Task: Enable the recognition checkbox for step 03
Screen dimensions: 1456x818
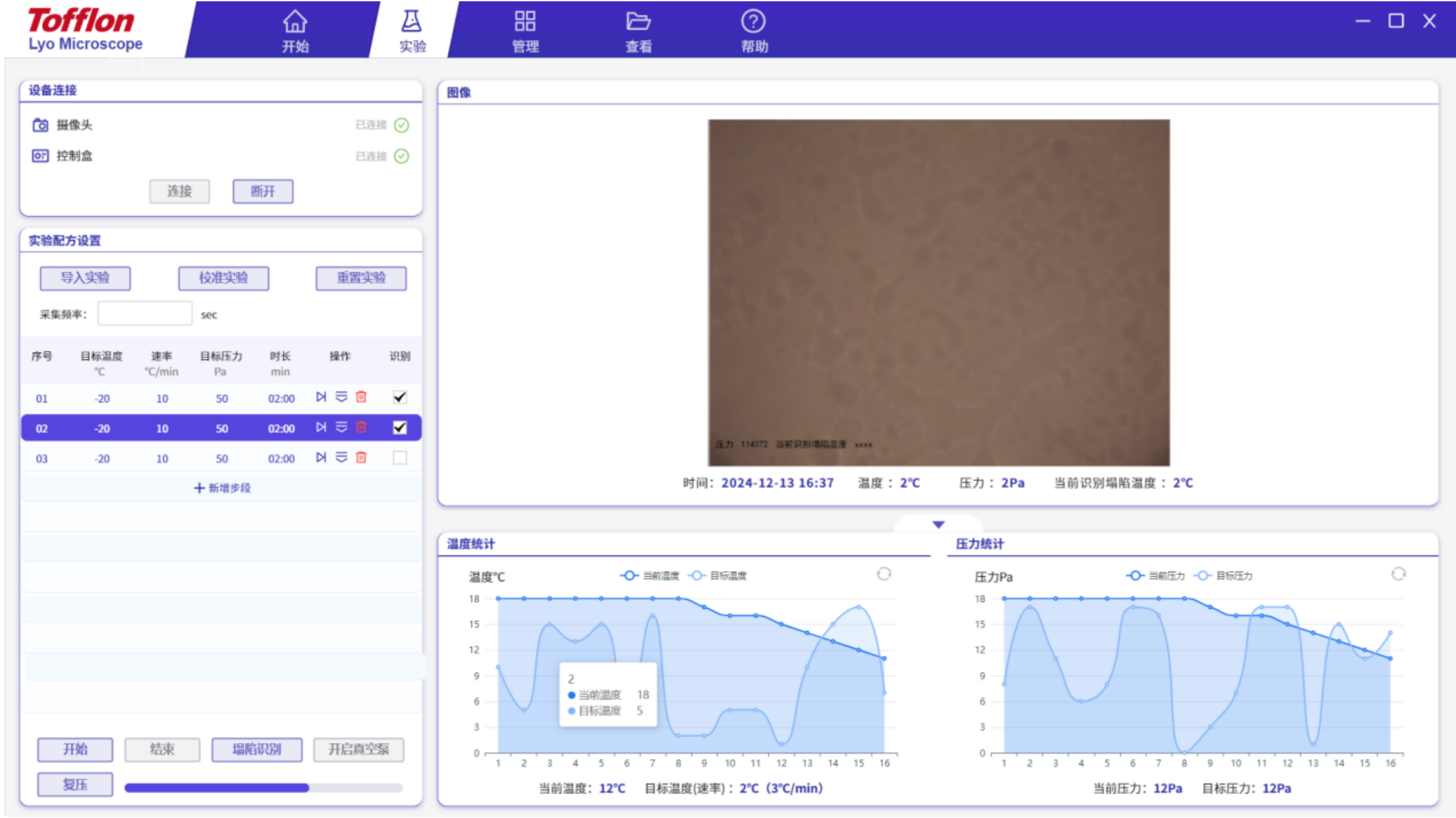Action: click(x=400, y=458)
